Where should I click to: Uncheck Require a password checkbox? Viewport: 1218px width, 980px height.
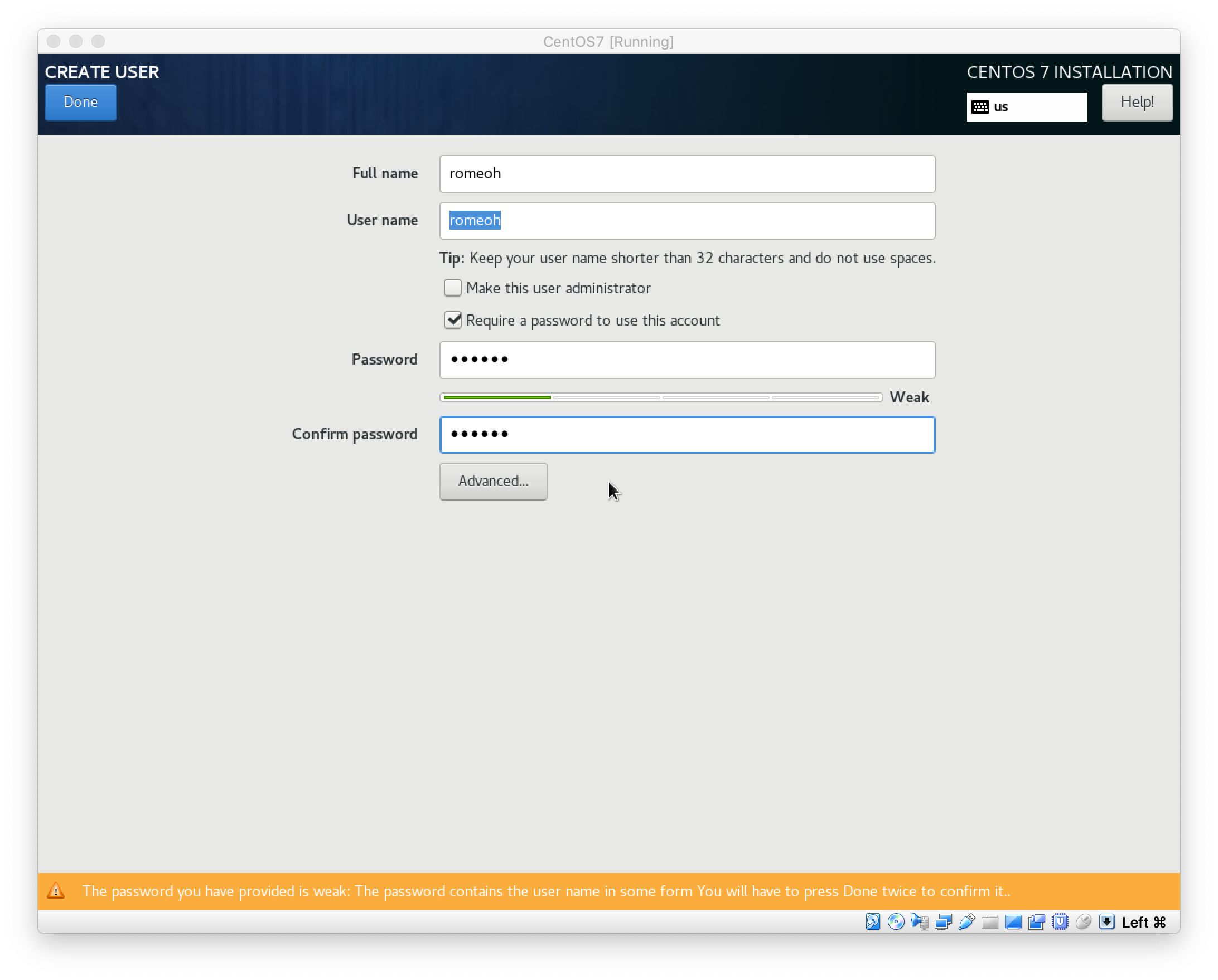click(x=452, y=321)
